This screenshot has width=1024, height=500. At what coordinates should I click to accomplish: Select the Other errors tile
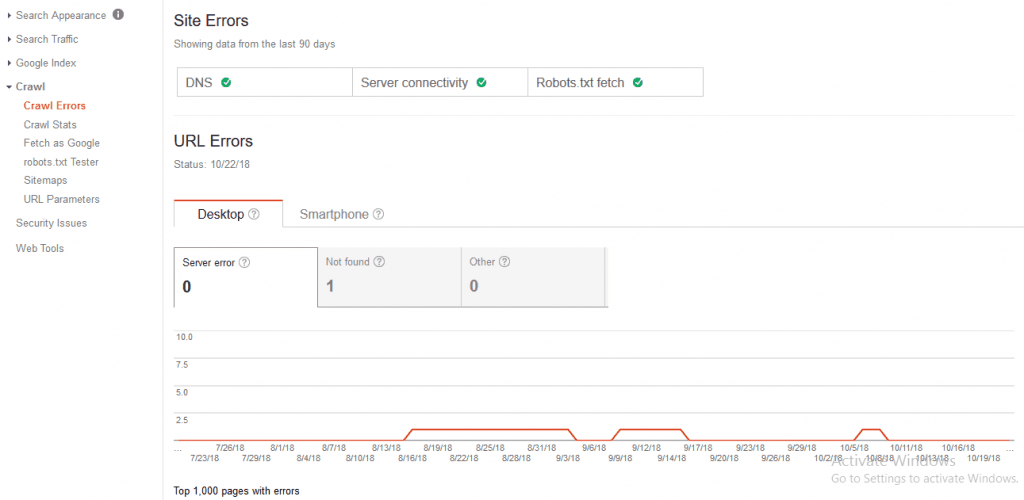(534, 277)
